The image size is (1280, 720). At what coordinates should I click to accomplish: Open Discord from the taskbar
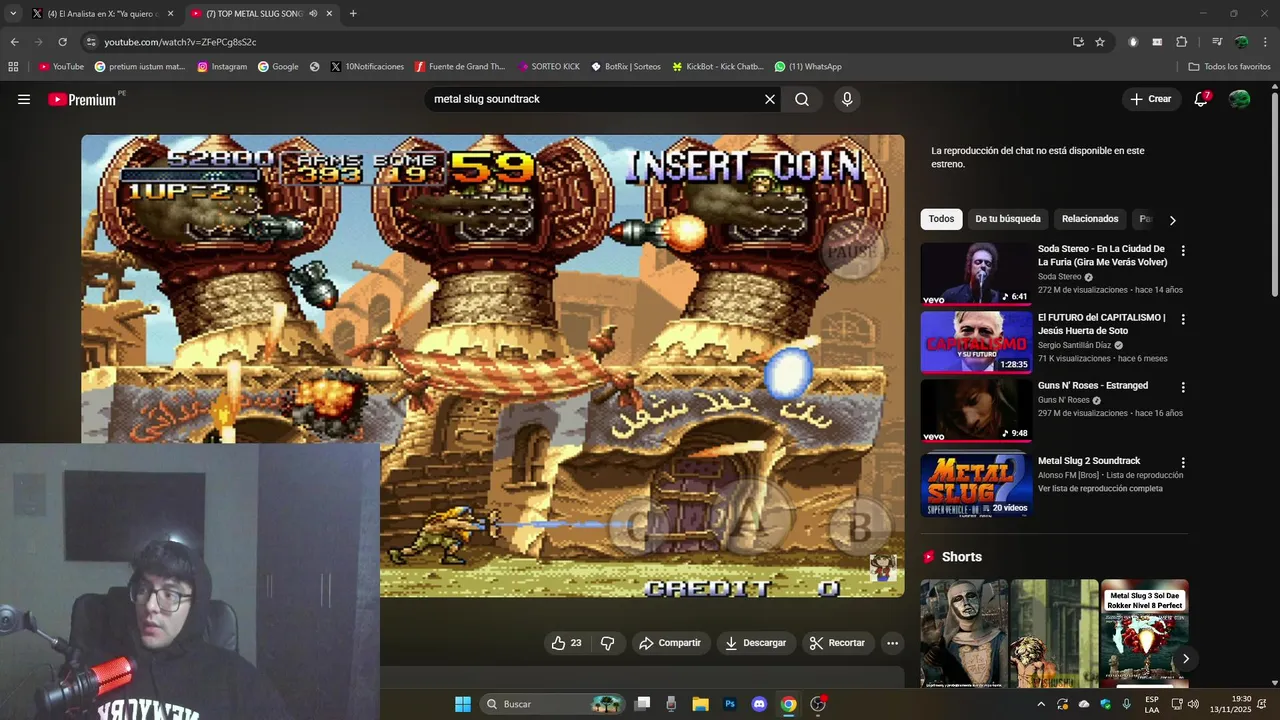click(759, 704)
